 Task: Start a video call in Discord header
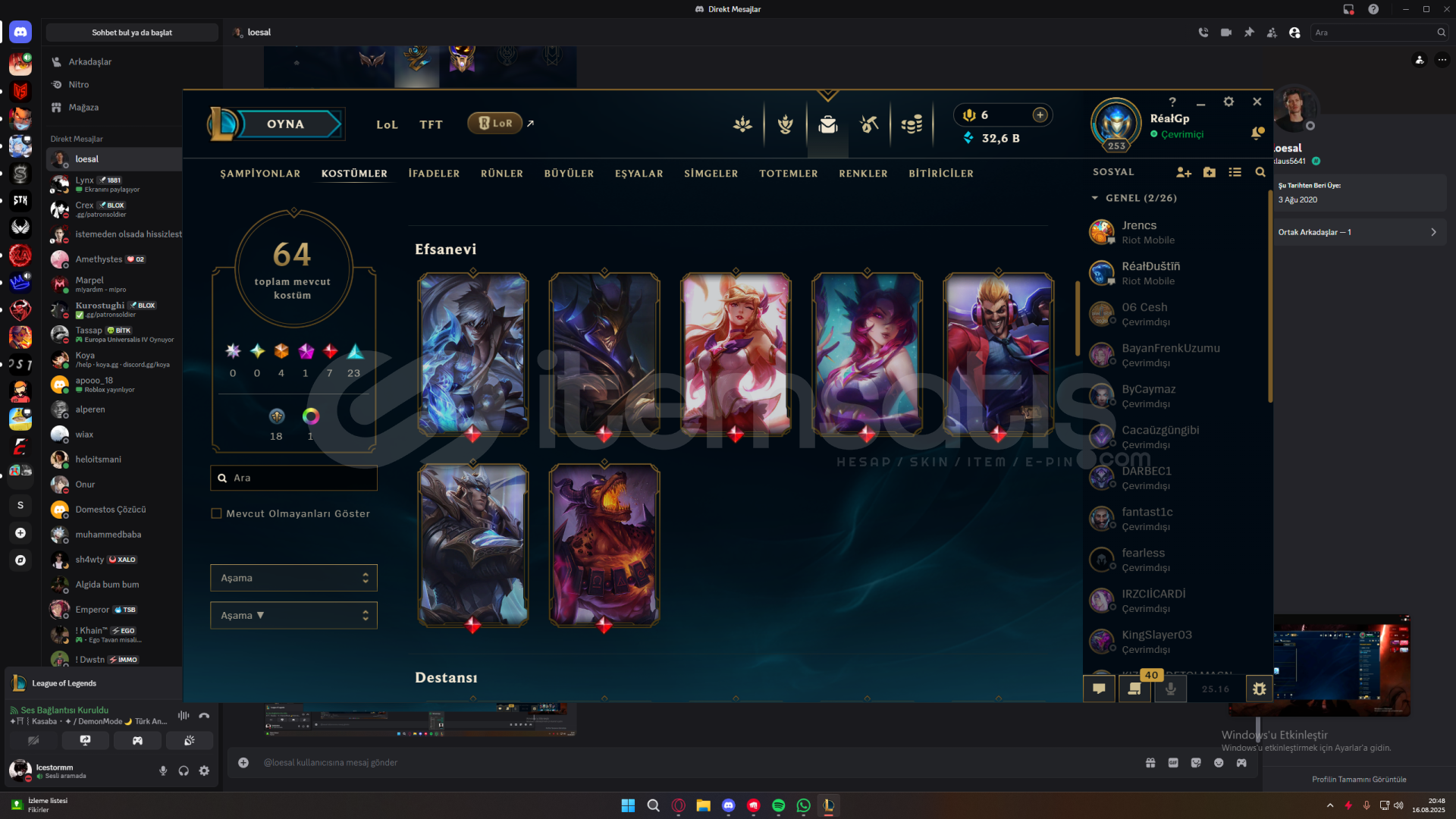click(1225, 33)
